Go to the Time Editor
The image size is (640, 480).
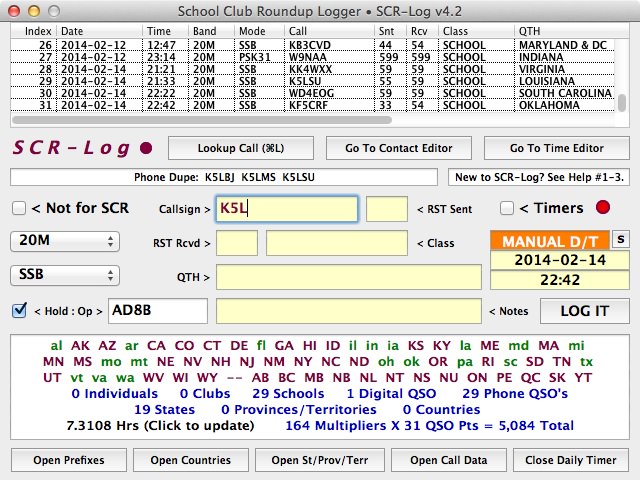556,148
